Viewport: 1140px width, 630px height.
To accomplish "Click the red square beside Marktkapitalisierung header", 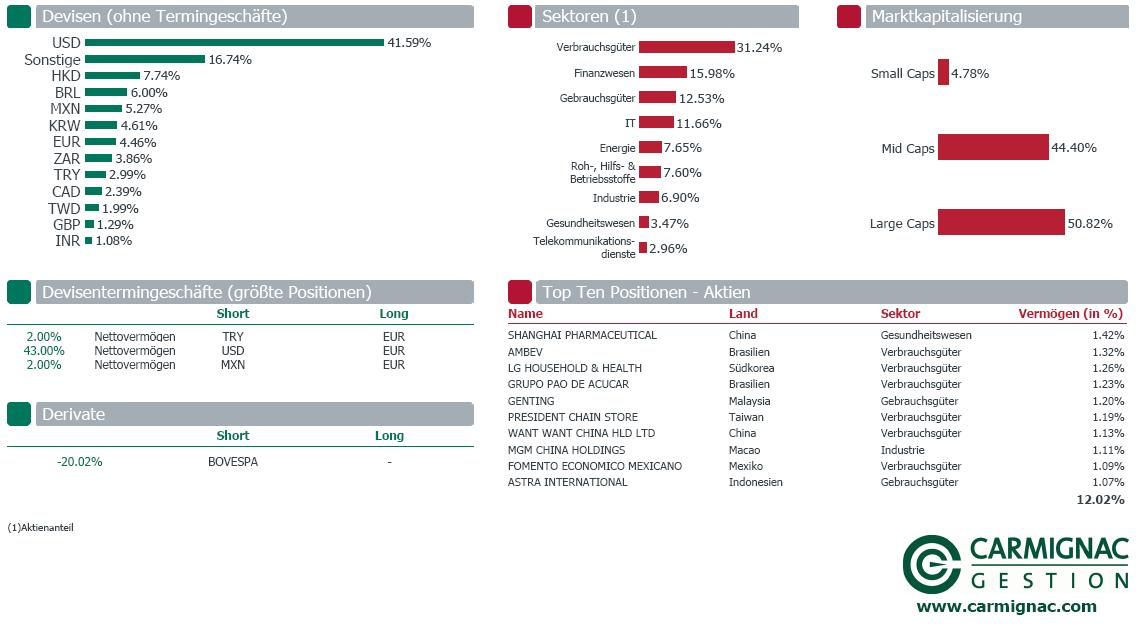I will tap(848, 17).
